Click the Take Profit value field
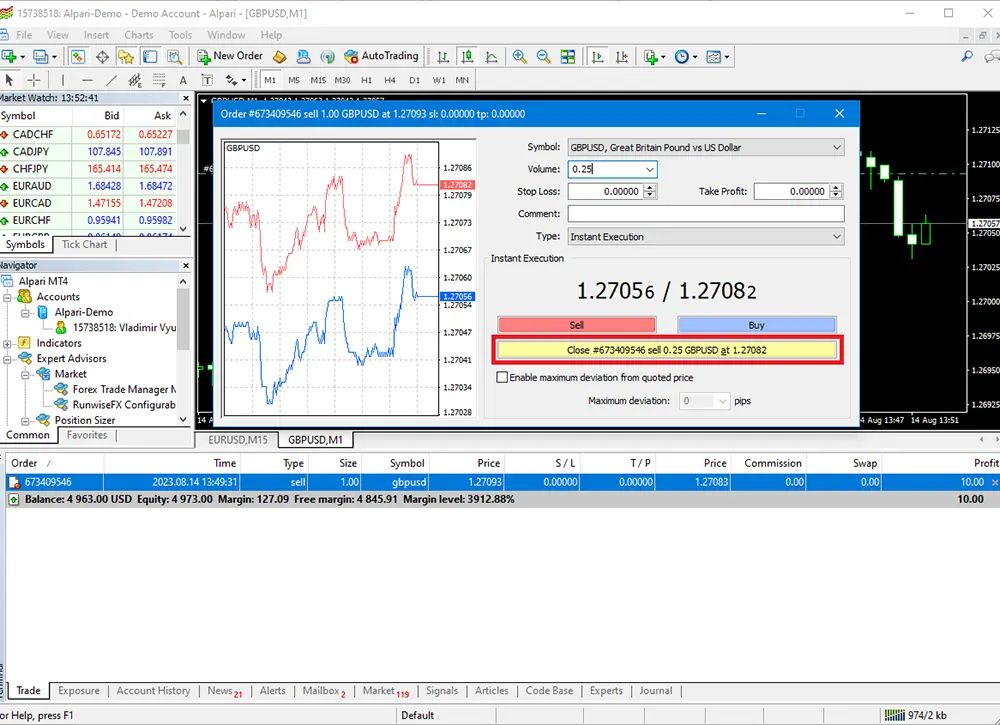 coord(791,191)
